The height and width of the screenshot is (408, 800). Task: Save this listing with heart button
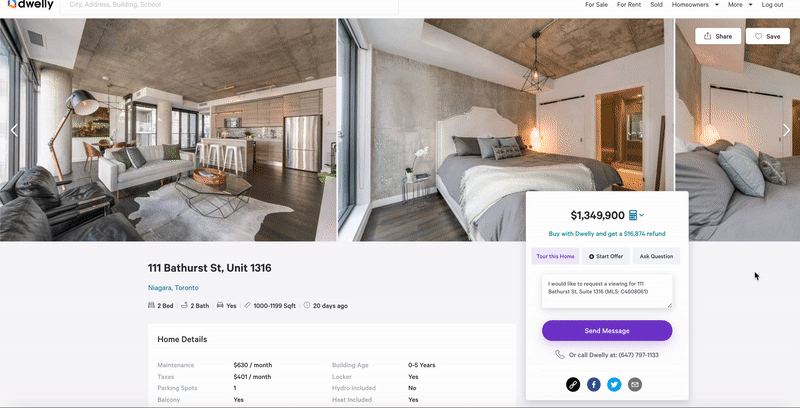pyautogui.click(x=767, y=36)
